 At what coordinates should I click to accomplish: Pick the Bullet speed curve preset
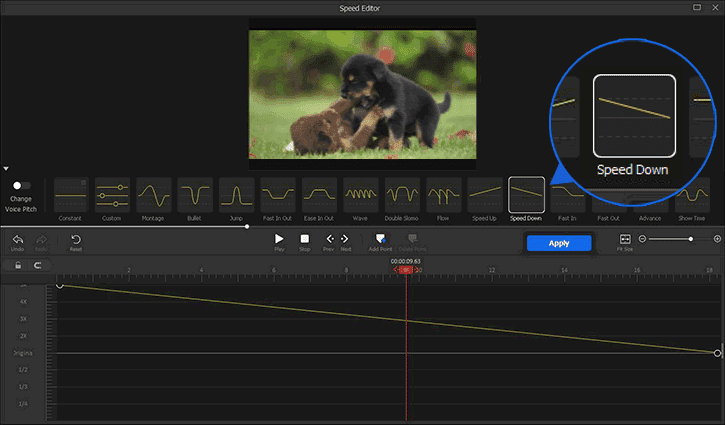pyautogui.click(x=194, y=194)
